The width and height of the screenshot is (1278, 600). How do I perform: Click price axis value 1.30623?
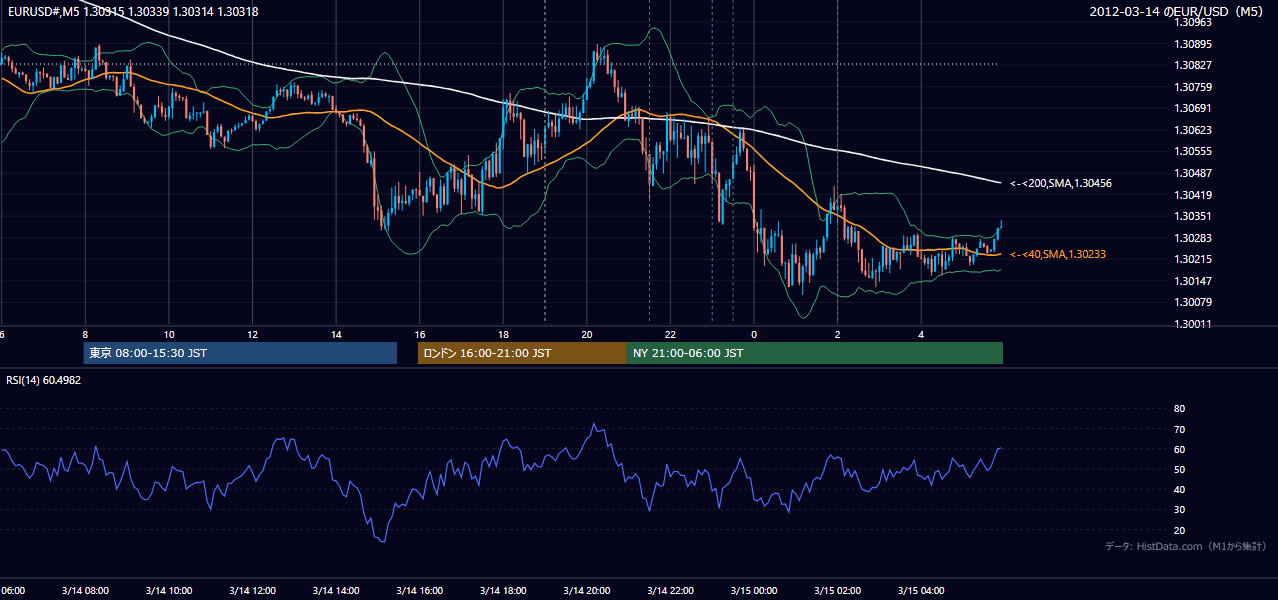[x=1192, y=130]
